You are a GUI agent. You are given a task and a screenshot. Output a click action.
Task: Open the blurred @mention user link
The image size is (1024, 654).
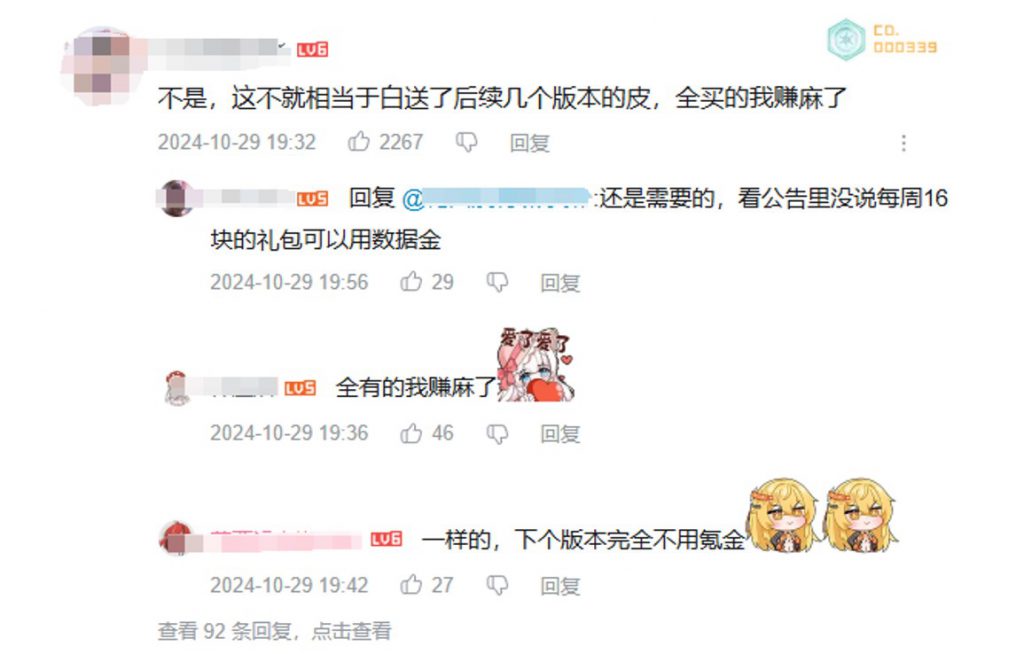coord(497,199)
